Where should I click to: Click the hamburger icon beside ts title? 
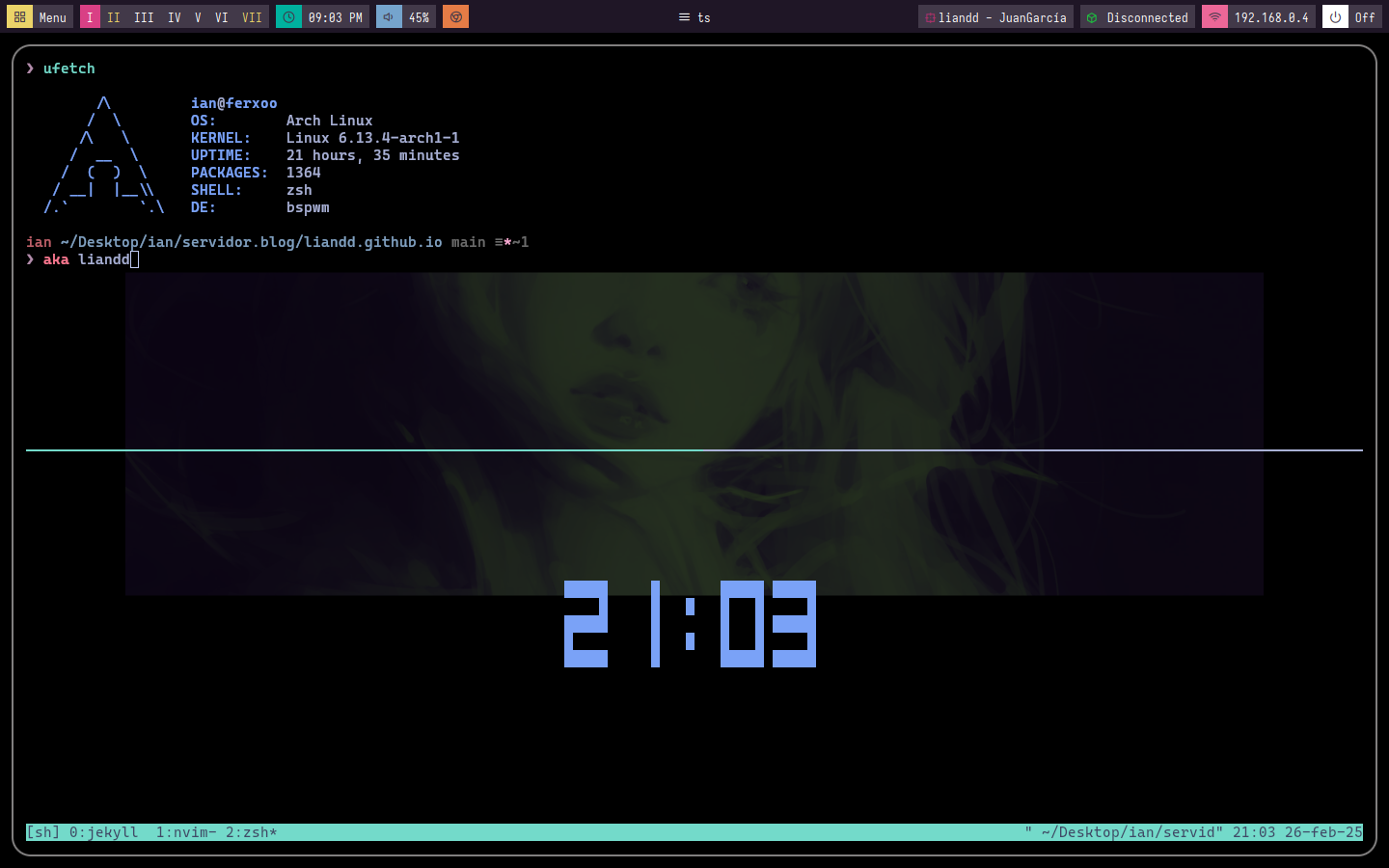coord(684,17)
